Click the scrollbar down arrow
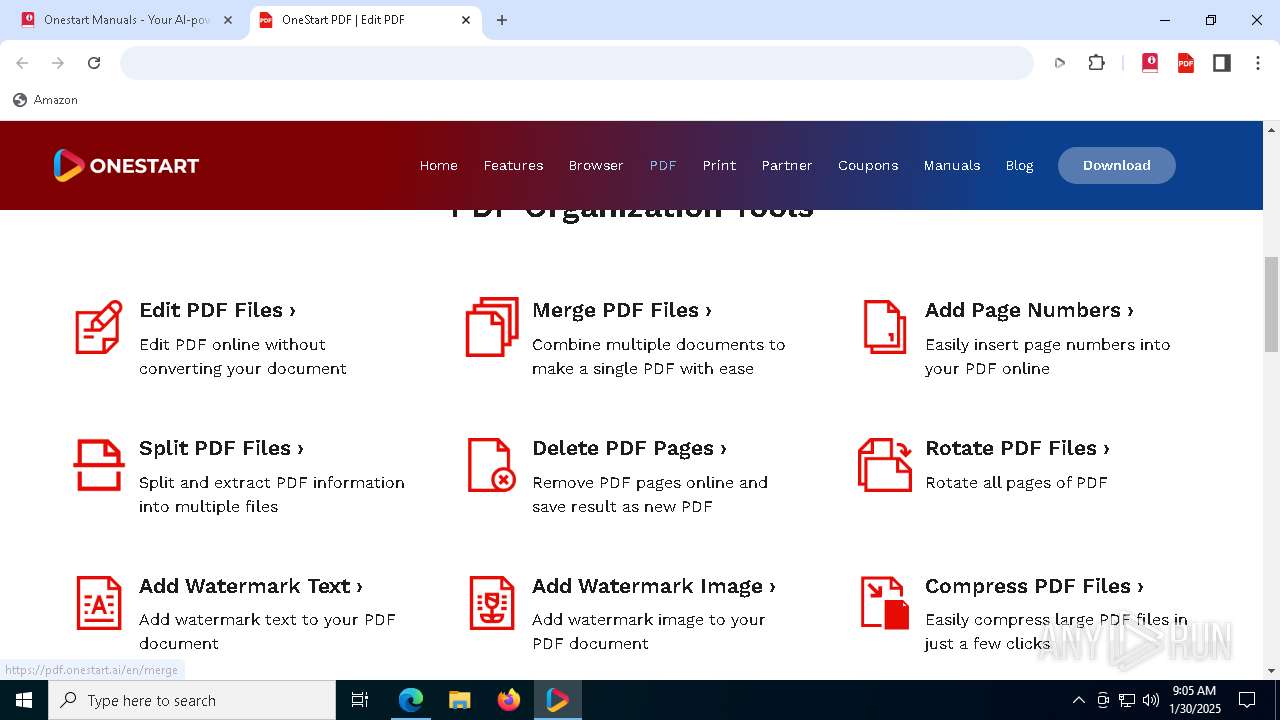1280x720 pixels. [x=1271, y=671]
